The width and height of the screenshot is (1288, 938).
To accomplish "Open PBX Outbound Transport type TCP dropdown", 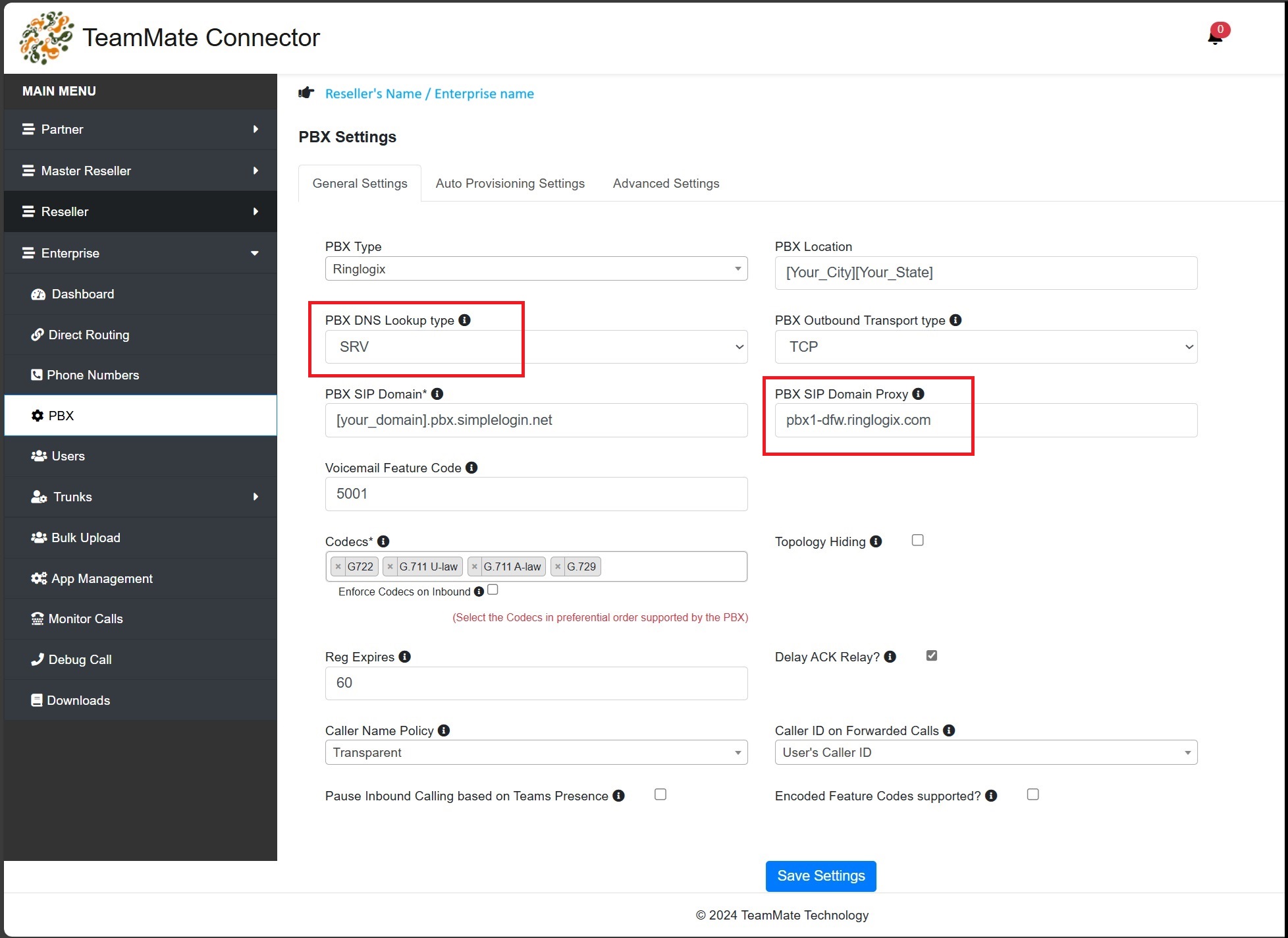I will pos(986,346).
